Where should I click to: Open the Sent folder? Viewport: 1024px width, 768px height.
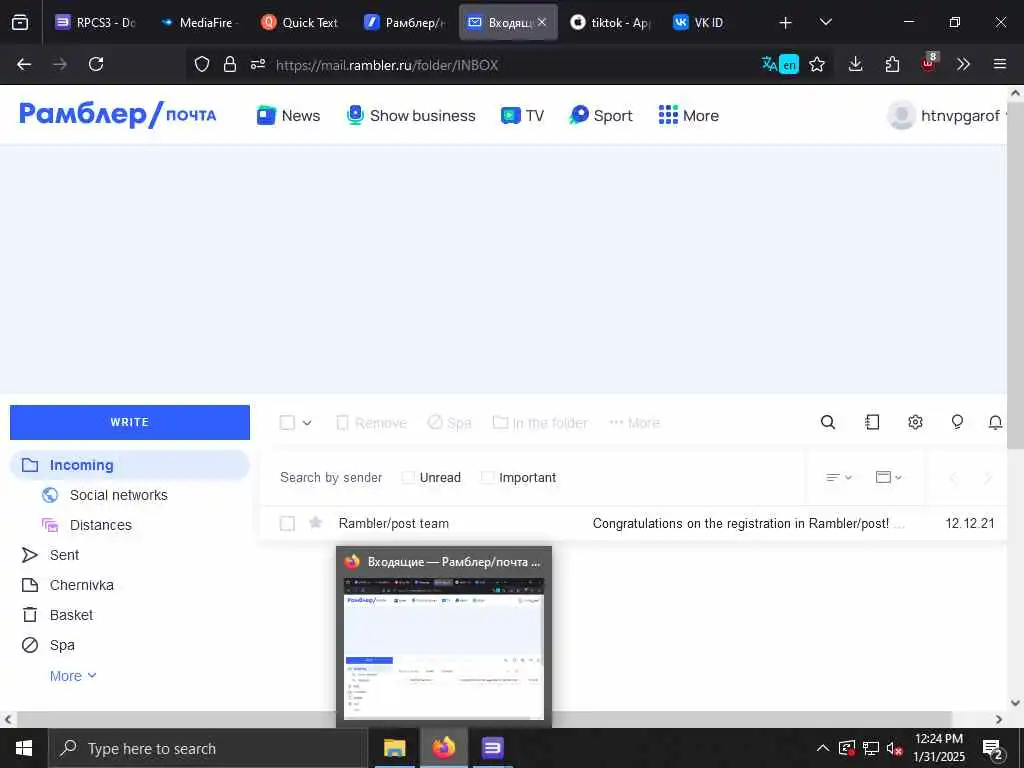[64, 555]
